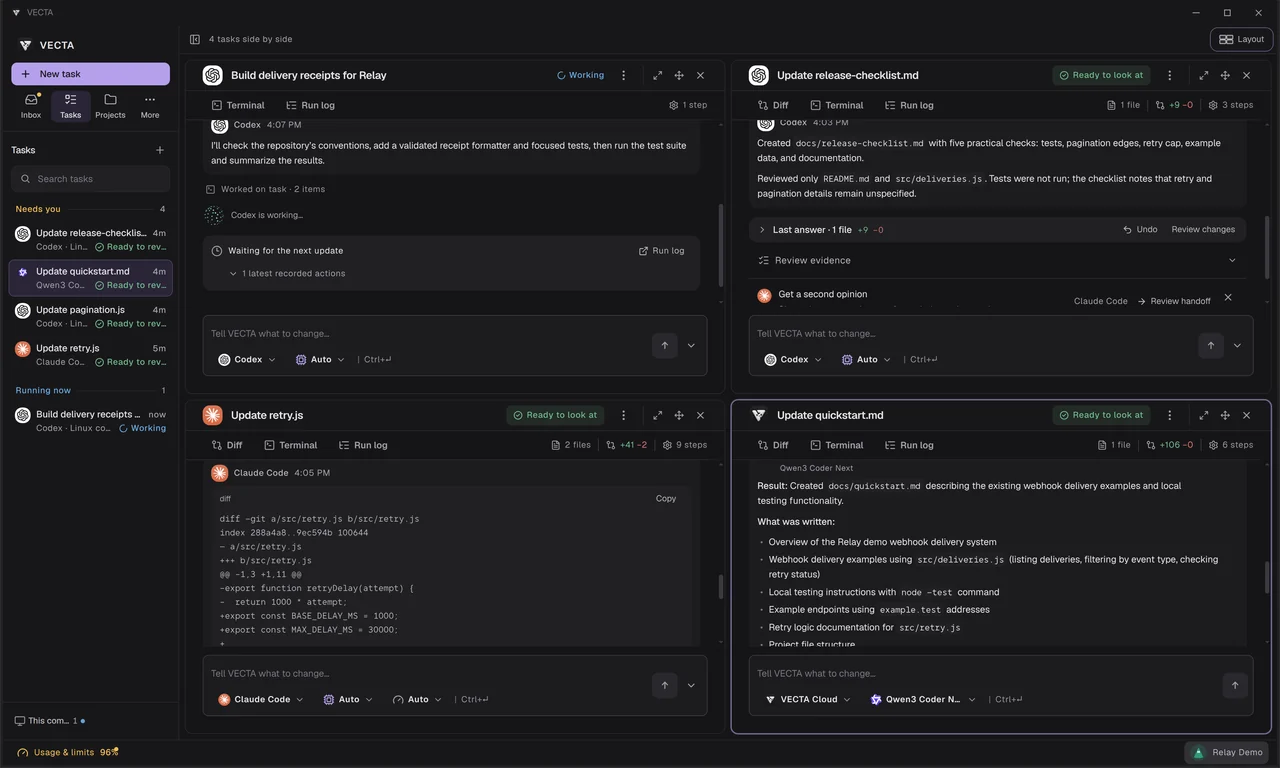Open the Terminal tab in Update quickstart.md panel
Viewport: 1280px width, 768px height.
(x=836, y=445)
